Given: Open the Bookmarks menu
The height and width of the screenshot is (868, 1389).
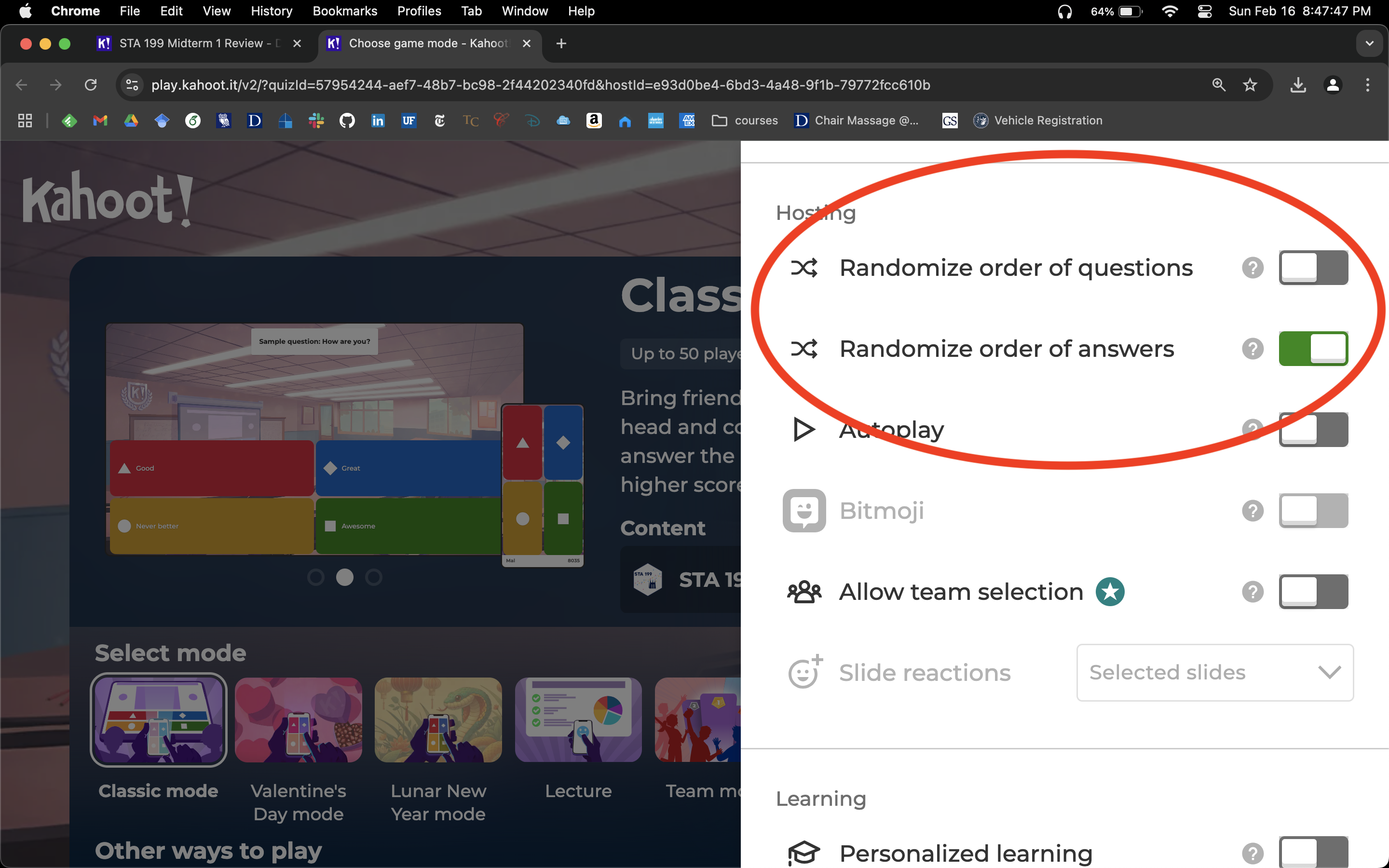Looking at the screenshot, I should click(345, 11).
